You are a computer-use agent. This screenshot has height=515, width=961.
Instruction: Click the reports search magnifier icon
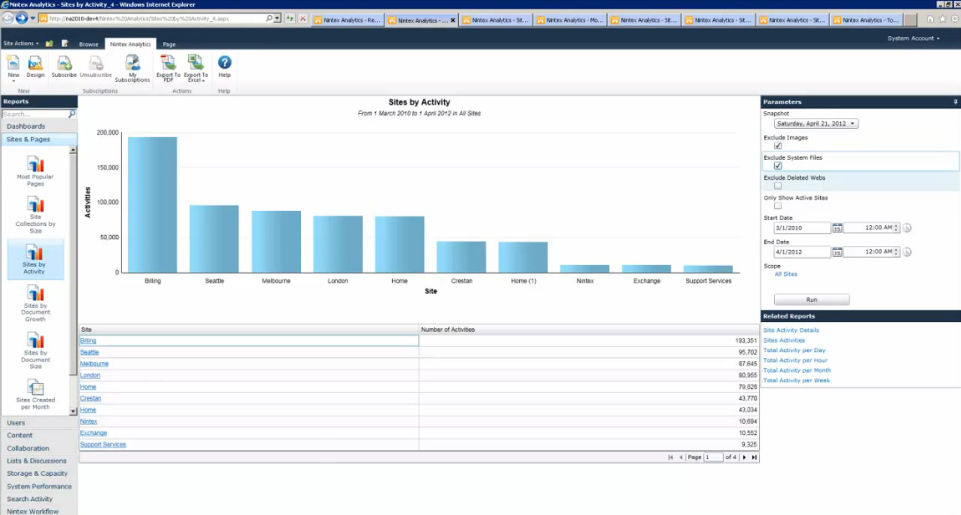(72, 114)
